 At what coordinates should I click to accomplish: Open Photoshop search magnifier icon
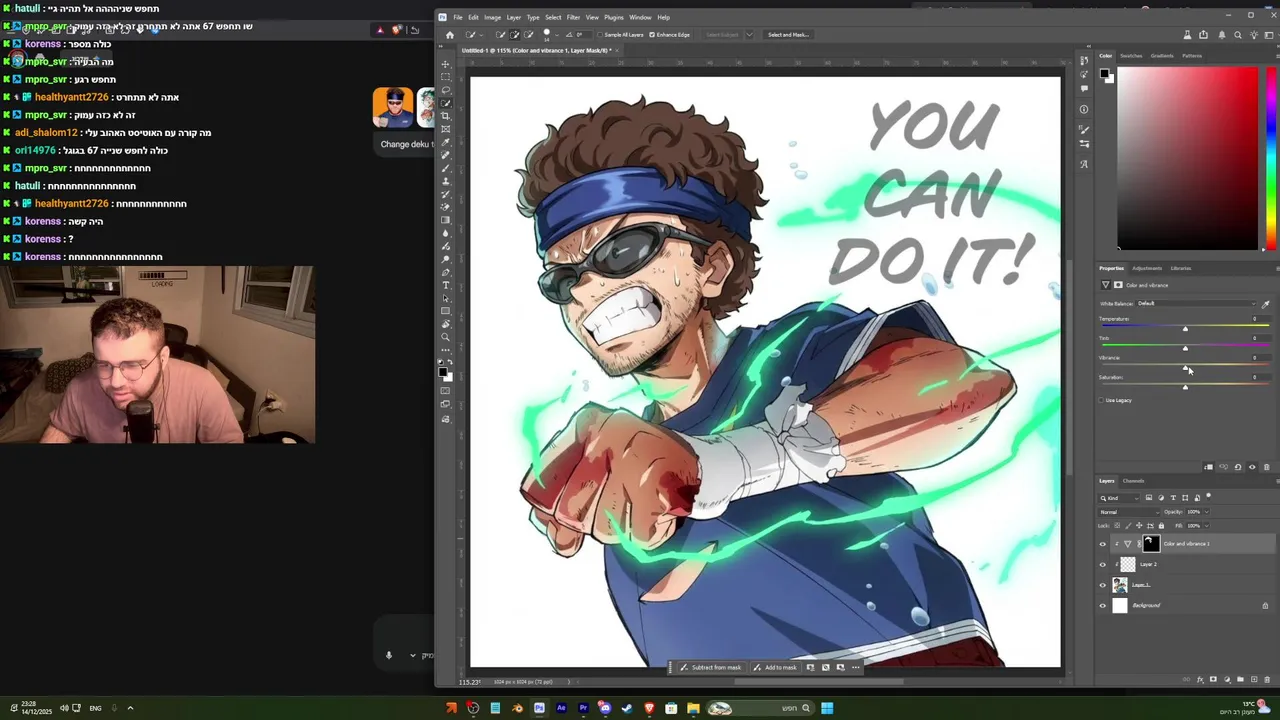click(x=1238, y=35)
